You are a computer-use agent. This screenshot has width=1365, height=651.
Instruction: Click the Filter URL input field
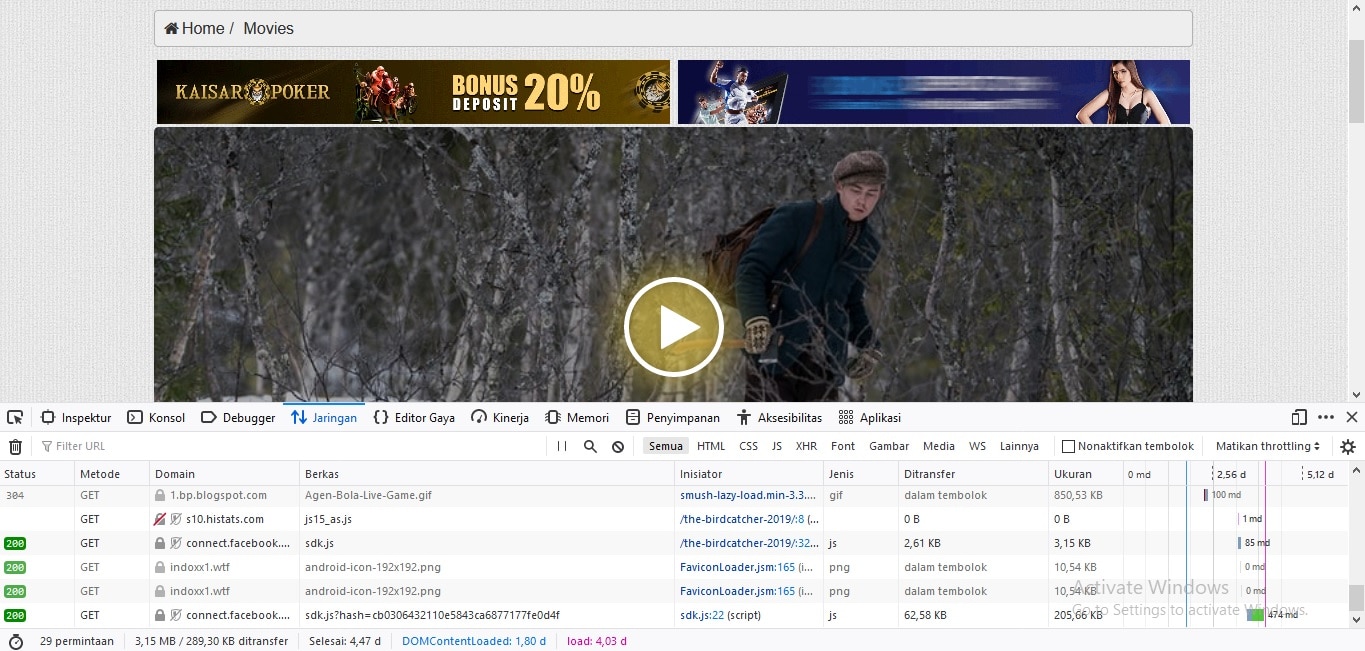coord(290,447)
